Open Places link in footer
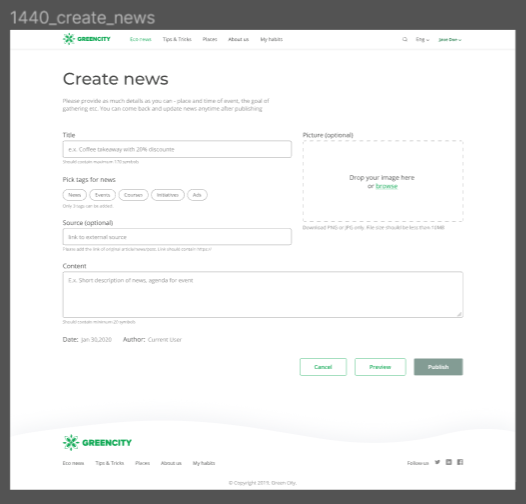The height and width of the screenshot is (504, 526). click(x=142, y=463)
